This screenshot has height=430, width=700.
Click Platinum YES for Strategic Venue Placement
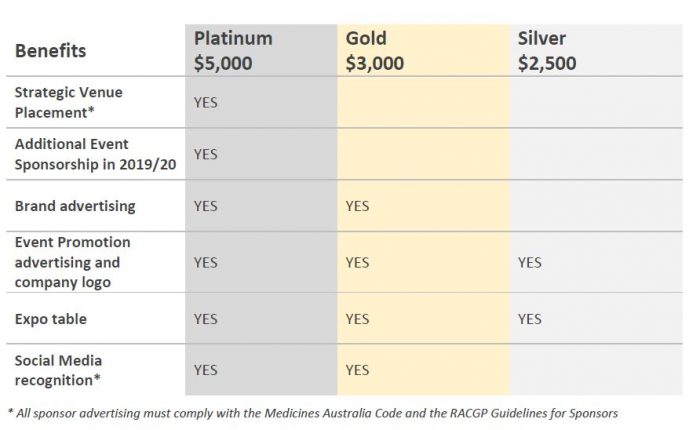tap(205, 102)
